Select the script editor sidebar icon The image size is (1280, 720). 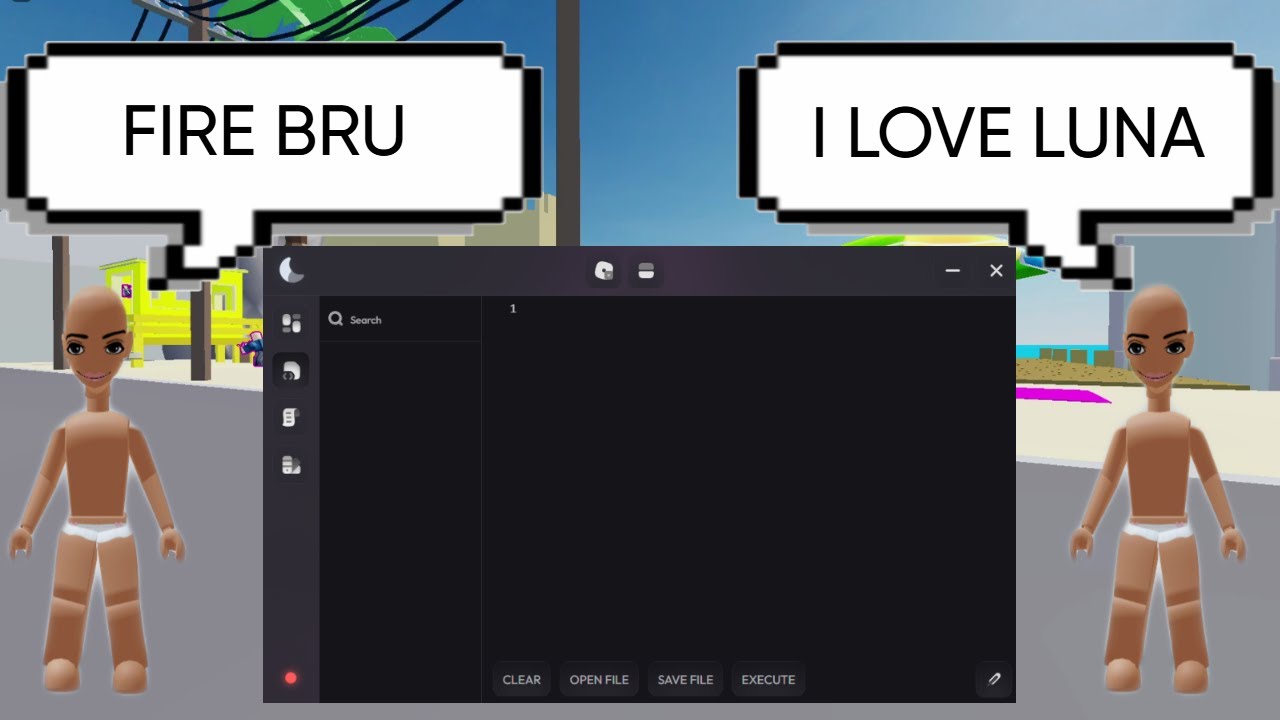pos(291,371)
